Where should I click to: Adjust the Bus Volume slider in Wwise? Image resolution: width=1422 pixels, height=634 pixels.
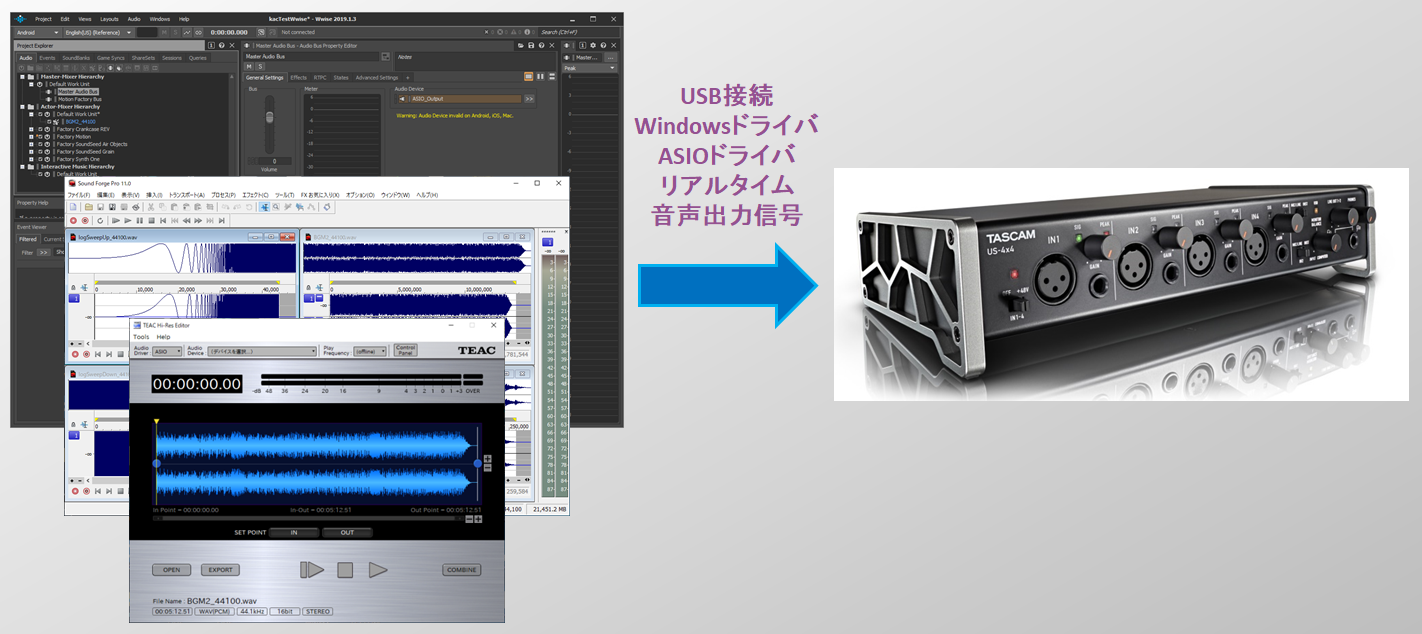[x=268, y=119]
